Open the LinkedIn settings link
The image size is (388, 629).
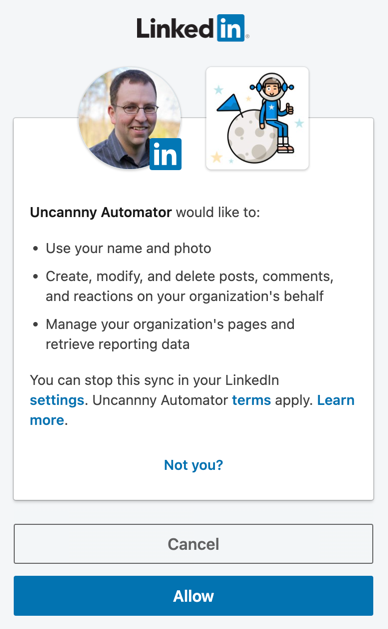(57, 400)
